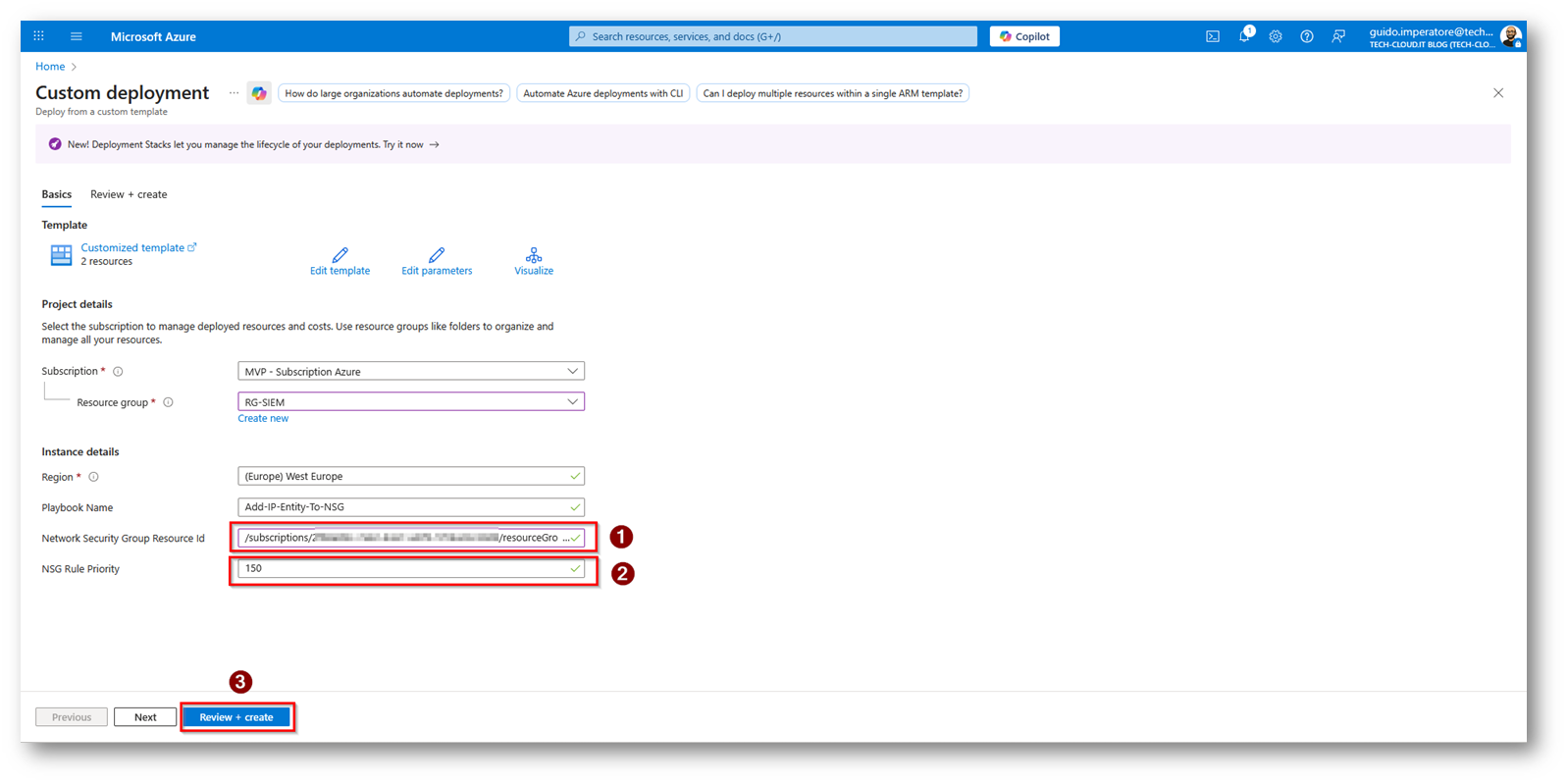Open the feedback icon in header
This screenshot has height=784, width=1568.
coord(1338,36)
